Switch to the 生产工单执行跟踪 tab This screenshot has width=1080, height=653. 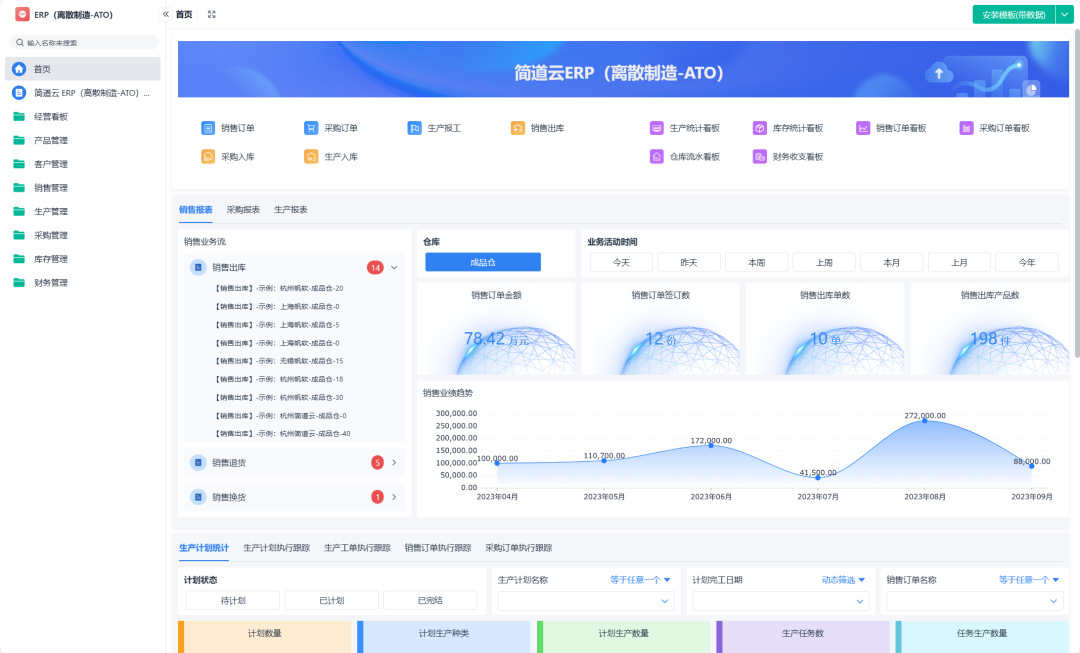[x=357, y=548]
